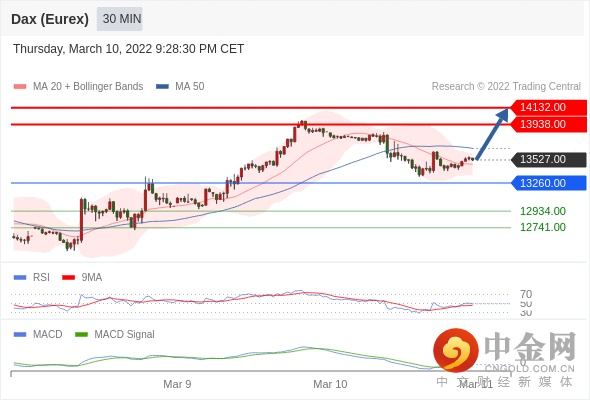Click the red 13938.00 resistance label
This screenshot has width=590, height=400.
pyautogui.click(x=549, y=124)
